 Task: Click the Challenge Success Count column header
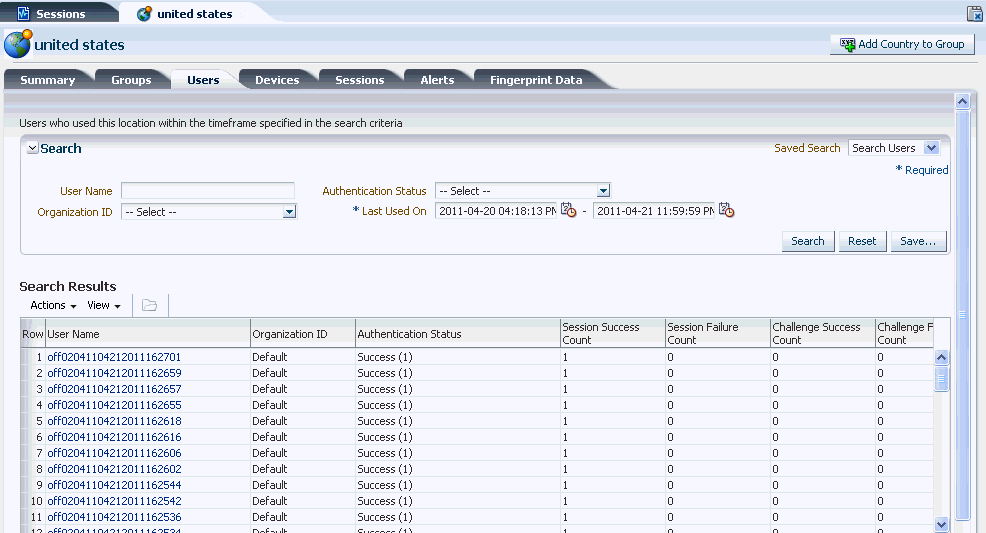(823, 333)
